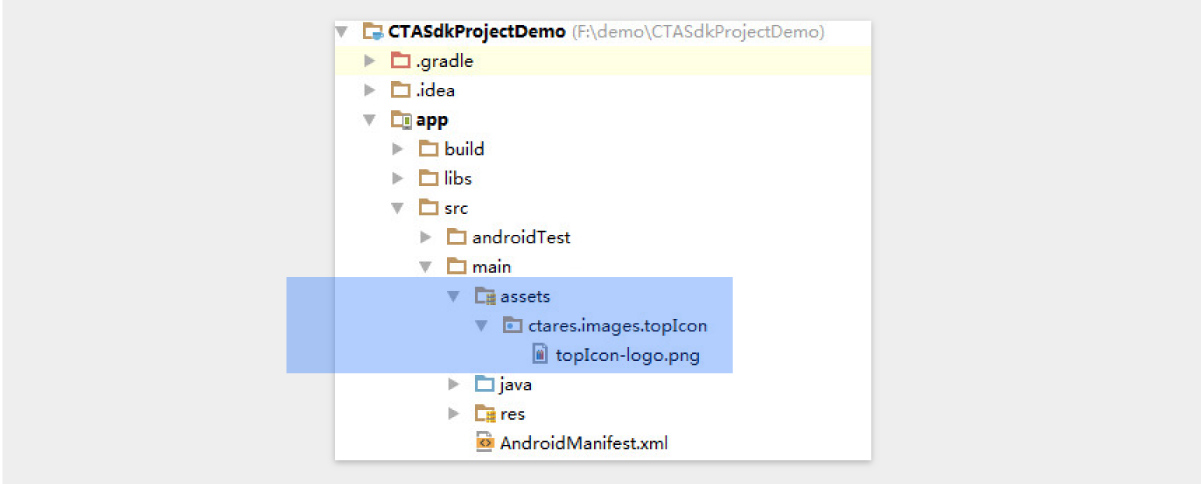Click the CTASdkProjectDemo project module icon

pyautogui.click(x=372, y=32)
